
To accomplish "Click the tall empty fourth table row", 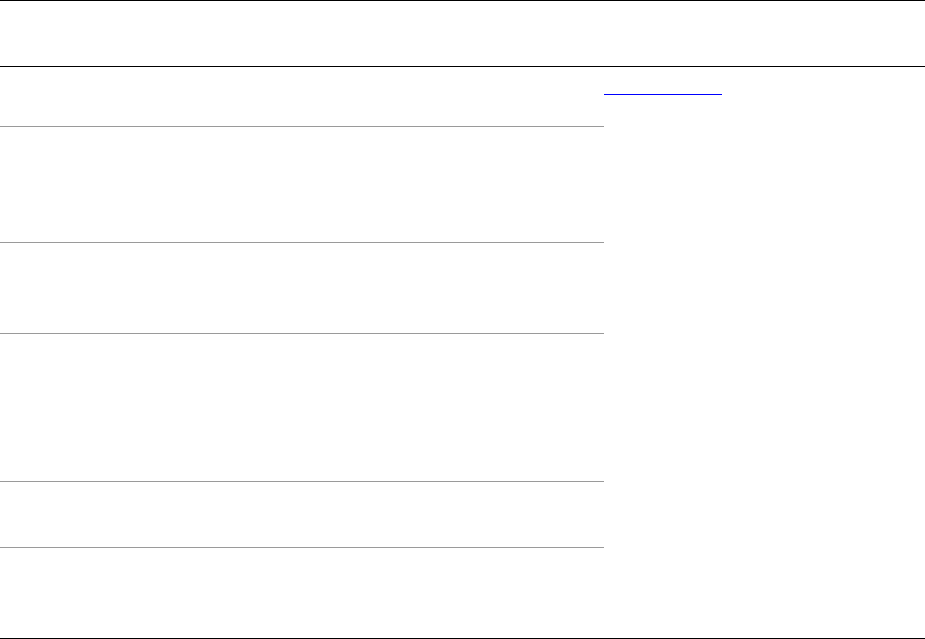I will [300, 408].
